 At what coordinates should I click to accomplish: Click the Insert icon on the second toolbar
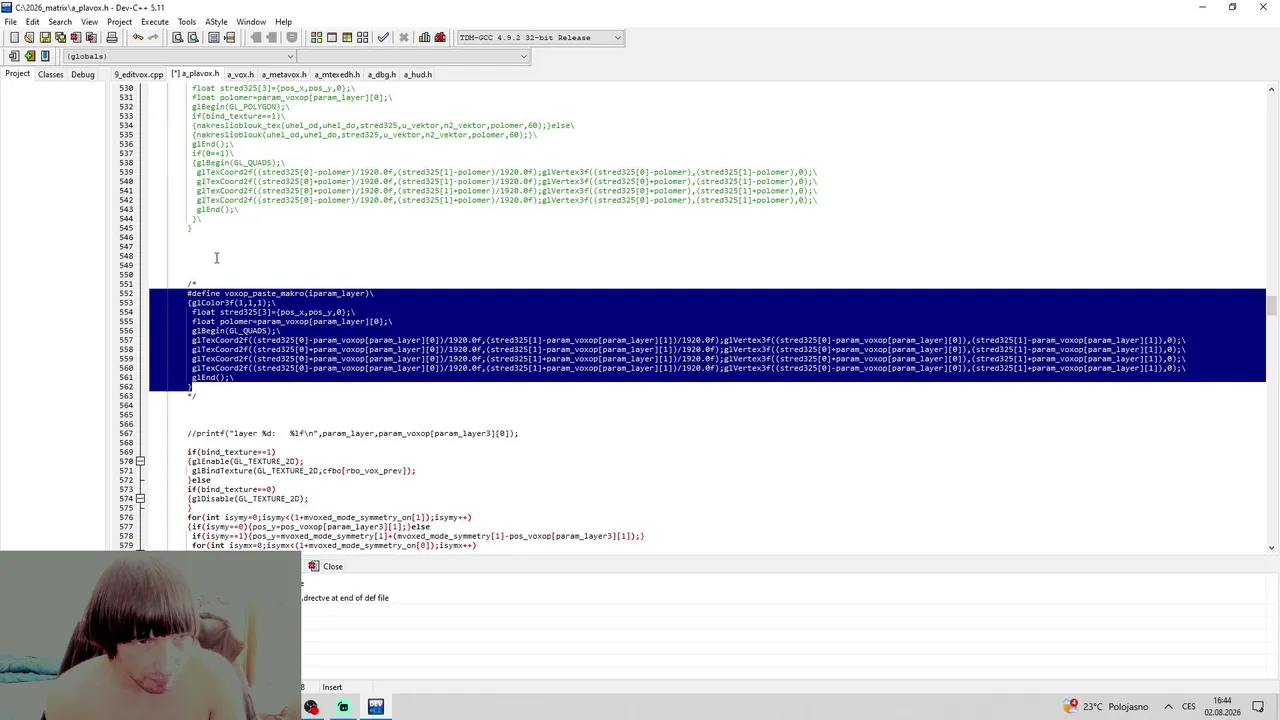tap(14, 56)
